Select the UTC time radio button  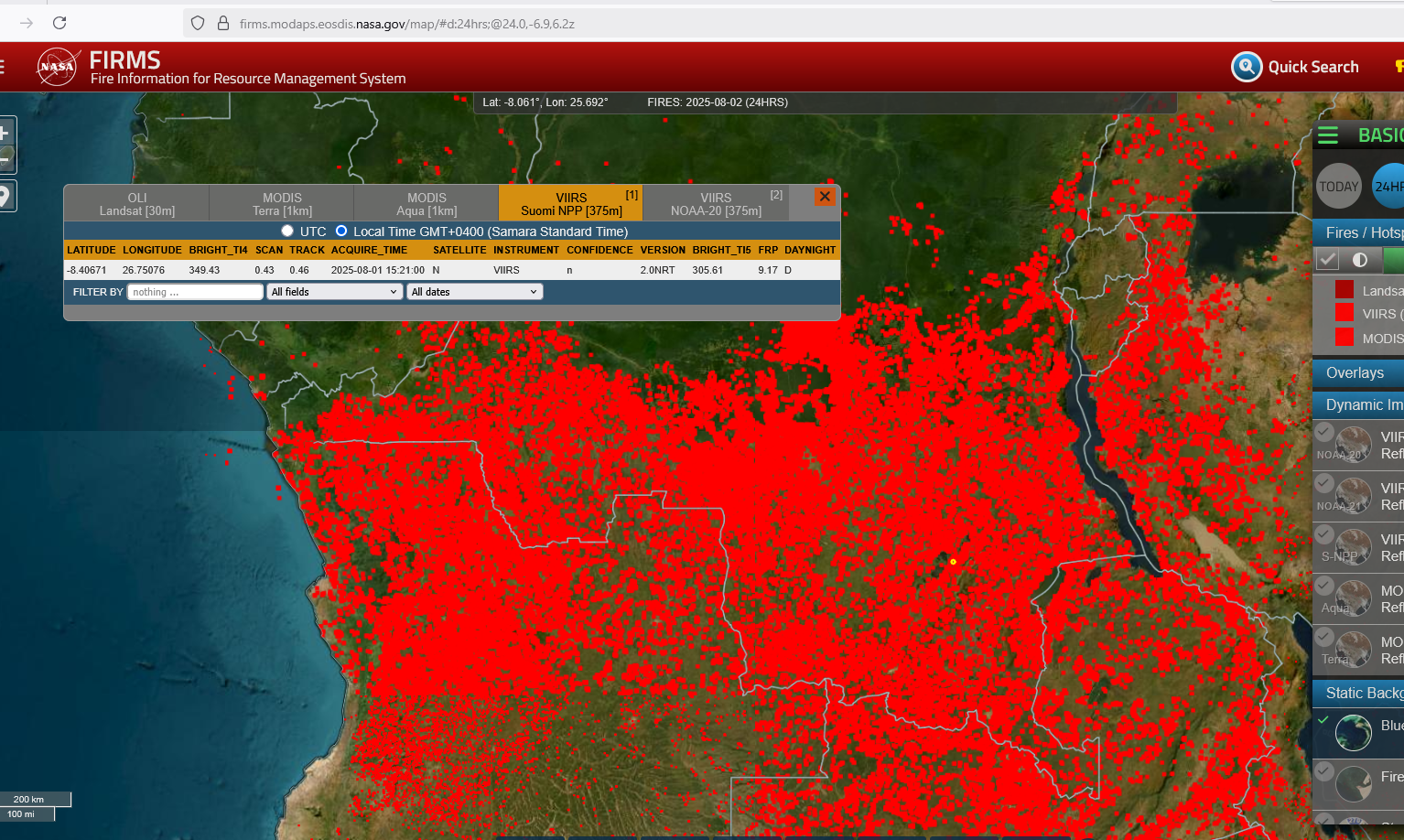click(287, 232)
